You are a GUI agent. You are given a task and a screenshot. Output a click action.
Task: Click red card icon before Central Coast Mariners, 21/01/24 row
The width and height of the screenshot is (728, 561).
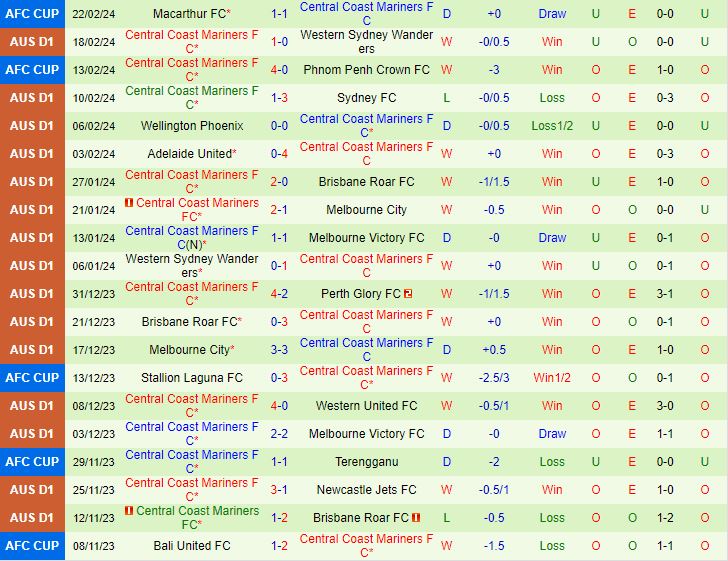coord(129,202)
